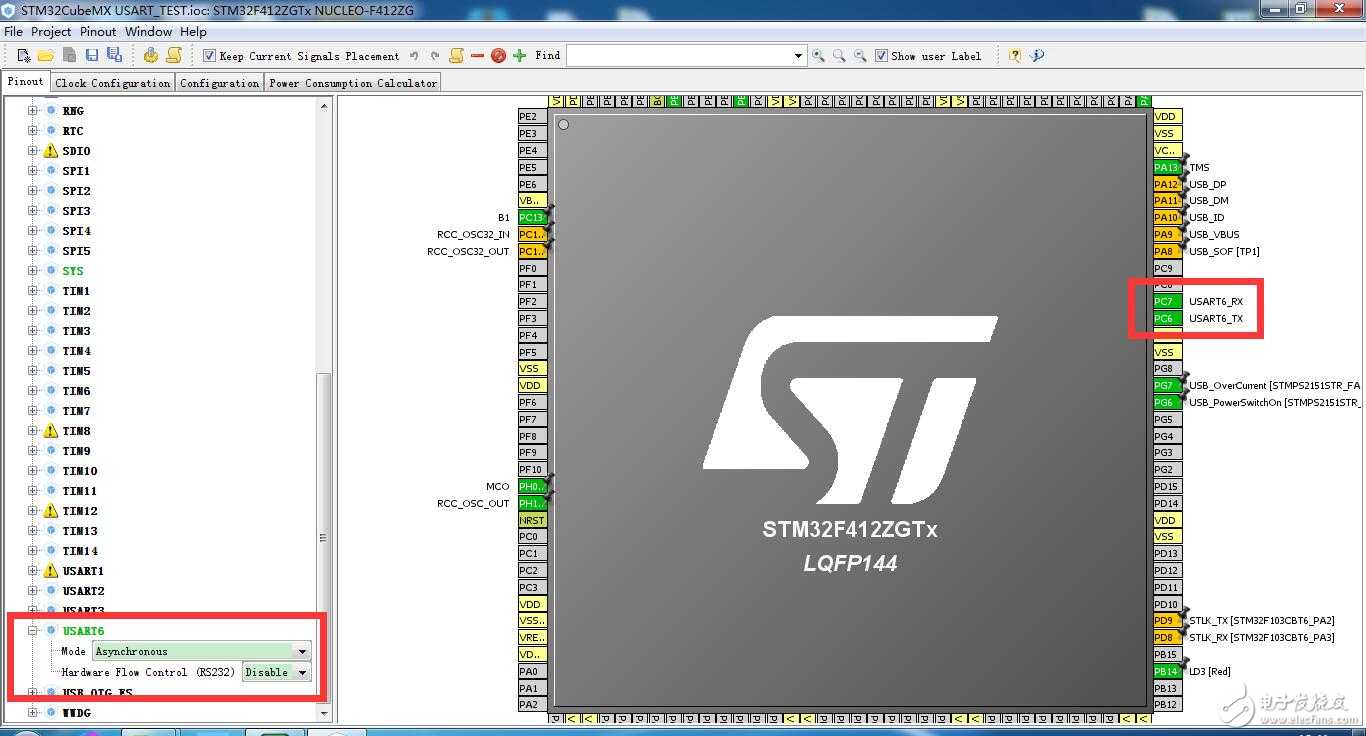Open the USART6 Mode dropdown
Screen dimensions: 1366x736
point(302,651)
